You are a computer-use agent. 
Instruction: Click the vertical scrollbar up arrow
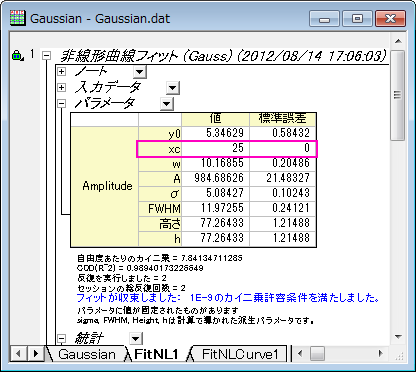tap(398, 42)
